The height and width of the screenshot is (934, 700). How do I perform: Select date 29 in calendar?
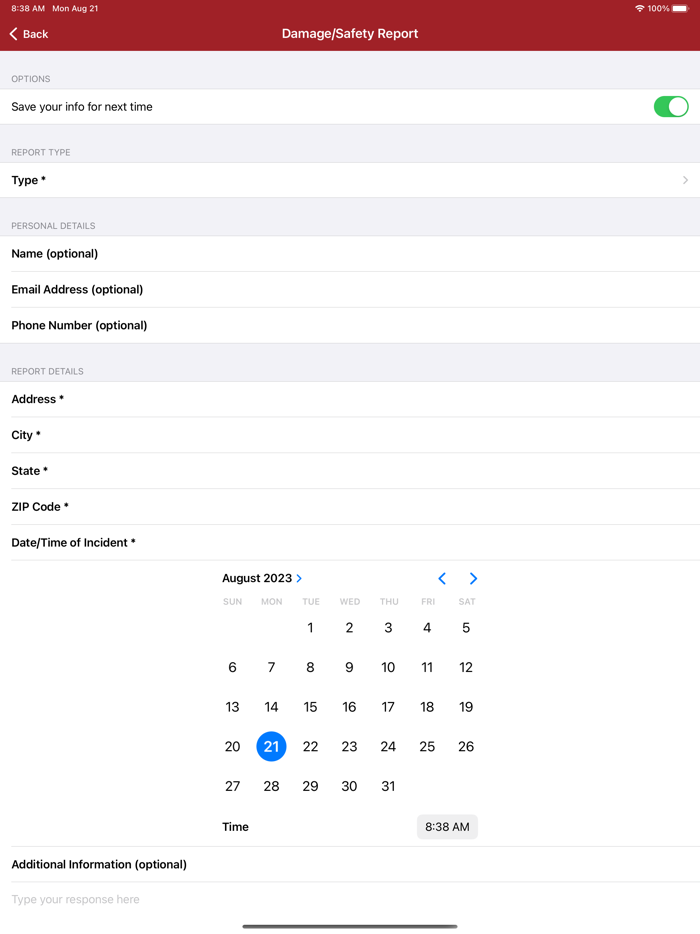pyautogui.click(x=310, y=786)
